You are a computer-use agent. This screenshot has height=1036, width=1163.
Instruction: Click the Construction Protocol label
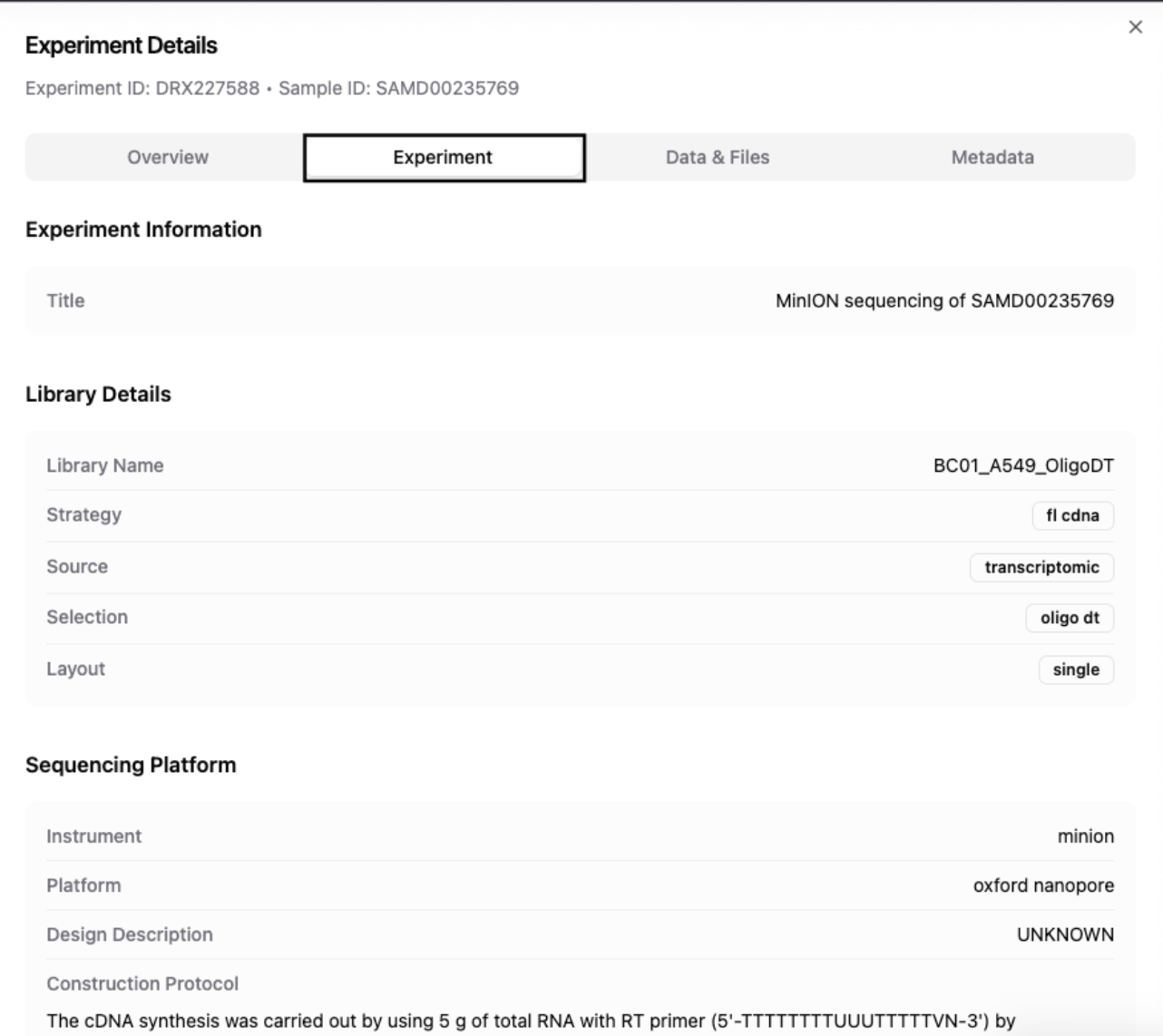point(142,983)
